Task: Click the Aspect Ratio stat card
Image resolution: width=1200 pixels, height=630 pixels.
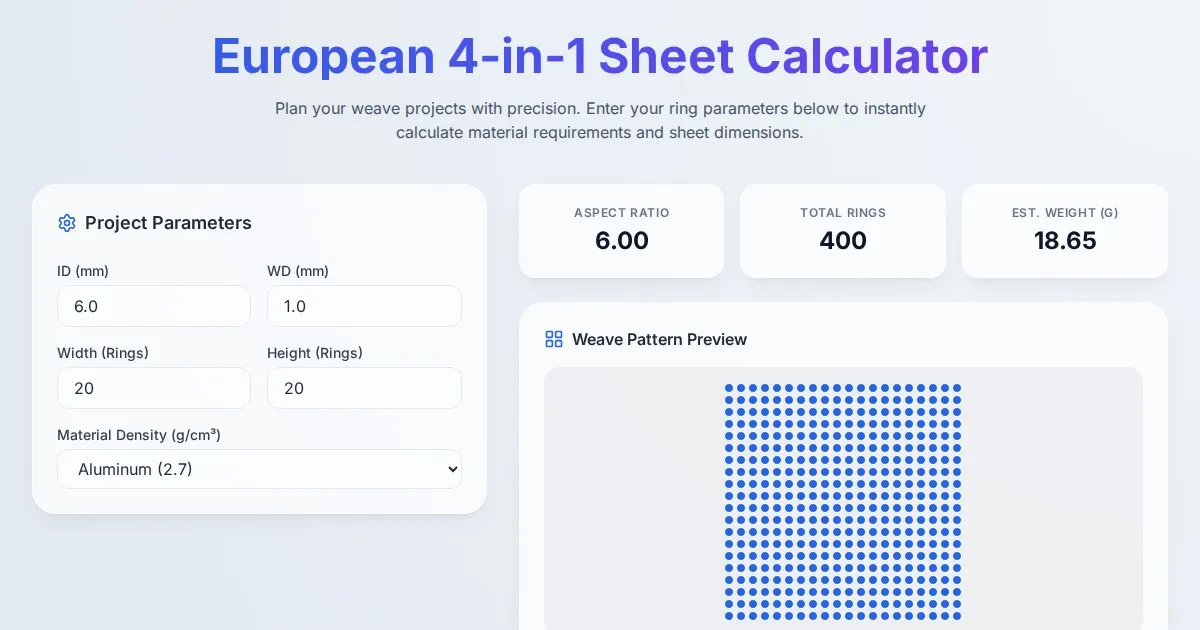Action: pyautogui.click(x=621, y=231)
